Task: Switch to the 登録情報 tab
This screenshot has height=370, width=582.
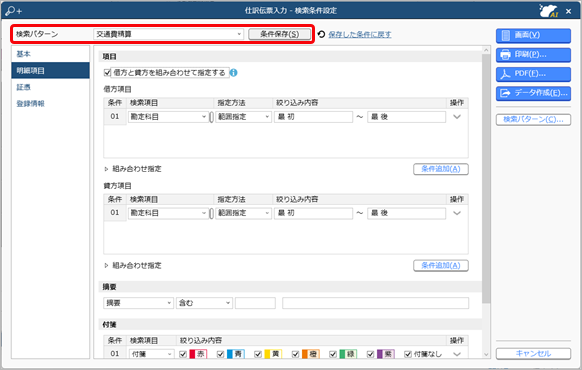Action: tap(50, 104)
